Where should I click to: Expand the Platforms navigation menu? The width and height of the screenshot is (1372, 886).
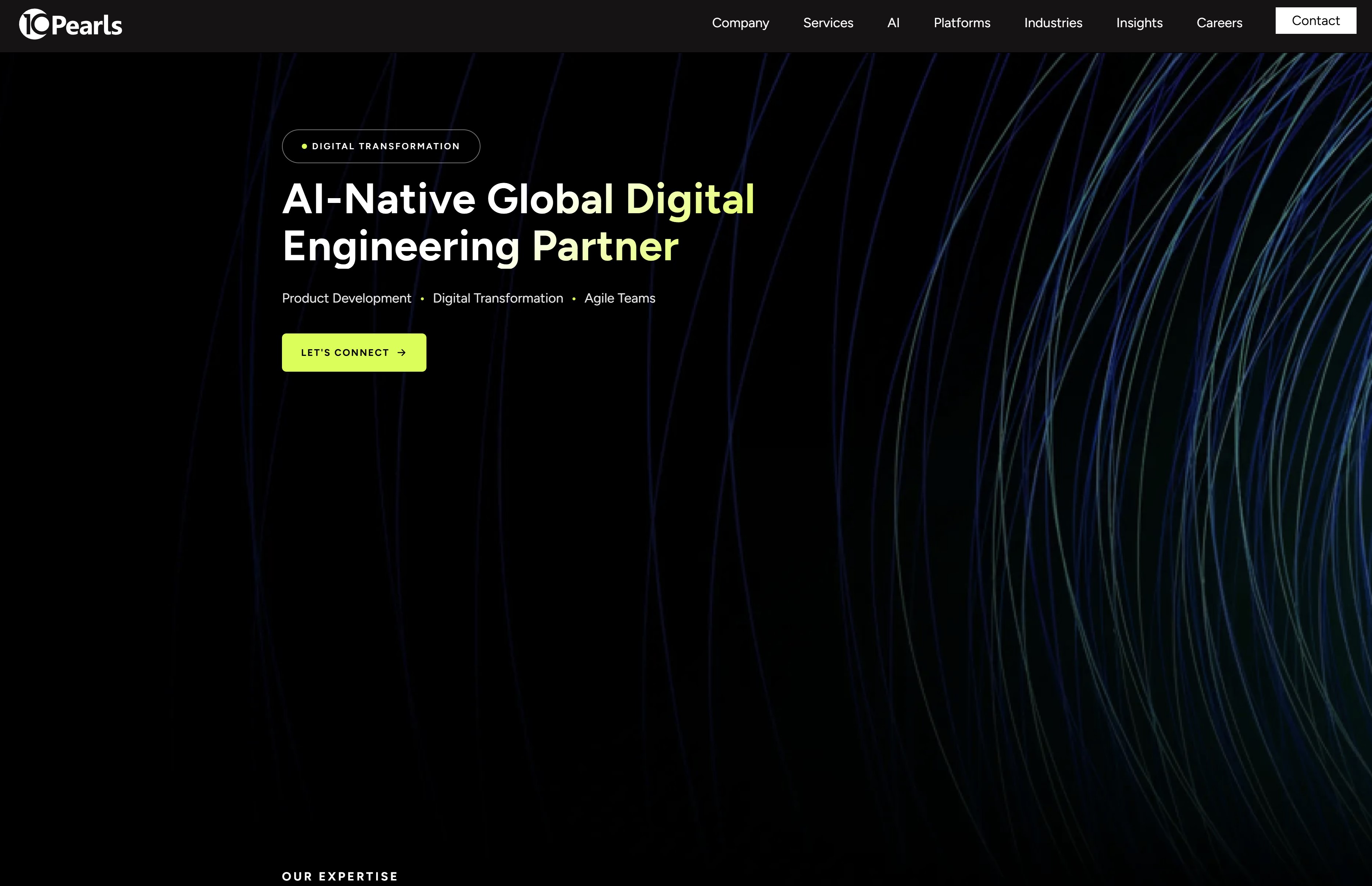coord(962,23)
